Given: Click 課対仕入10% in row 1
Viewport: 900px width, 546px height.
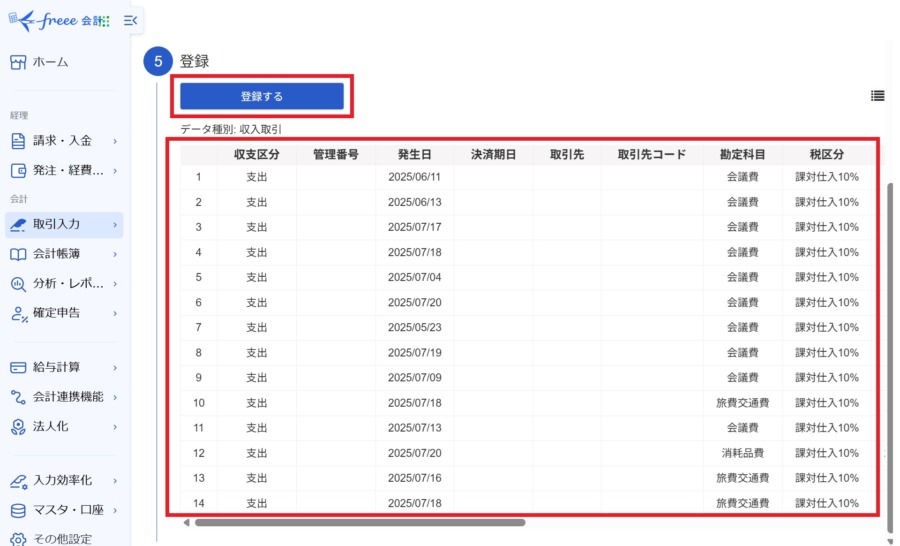Looking at the screenshot, I should 827,177.
